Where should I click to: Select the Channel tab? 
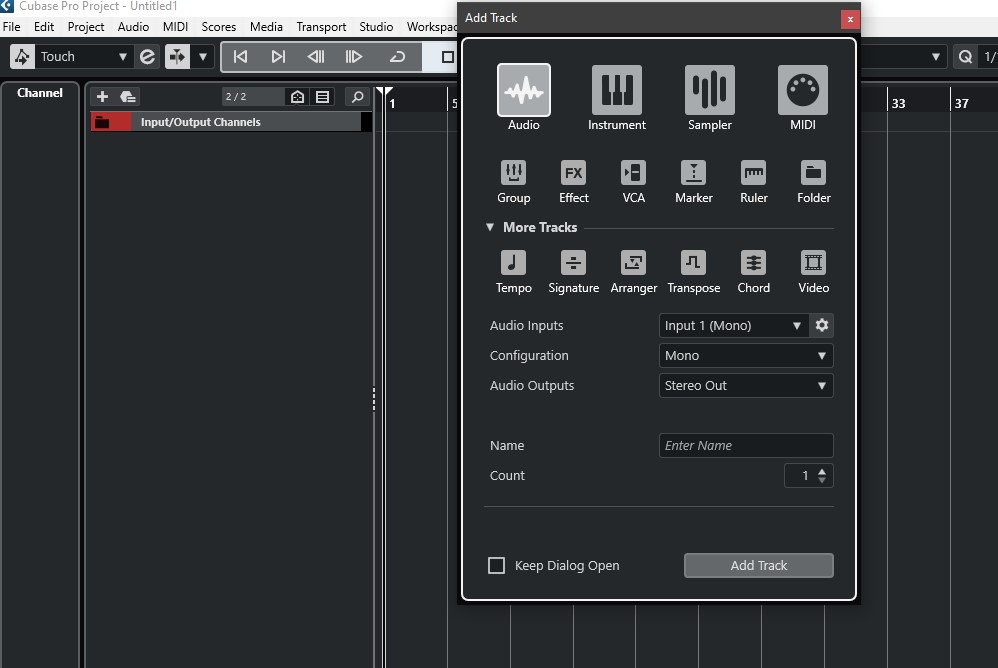pyautogui.click(x=39, y=93)
